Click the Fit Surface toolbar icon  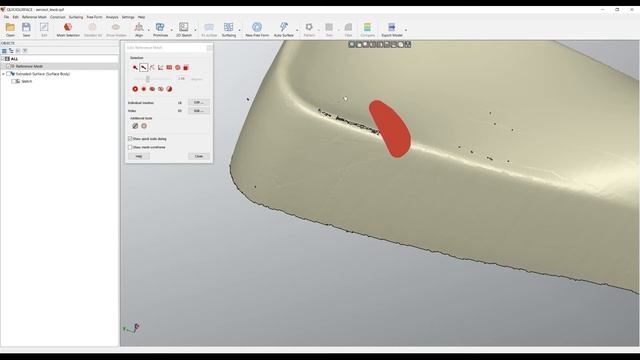[209, 27]
